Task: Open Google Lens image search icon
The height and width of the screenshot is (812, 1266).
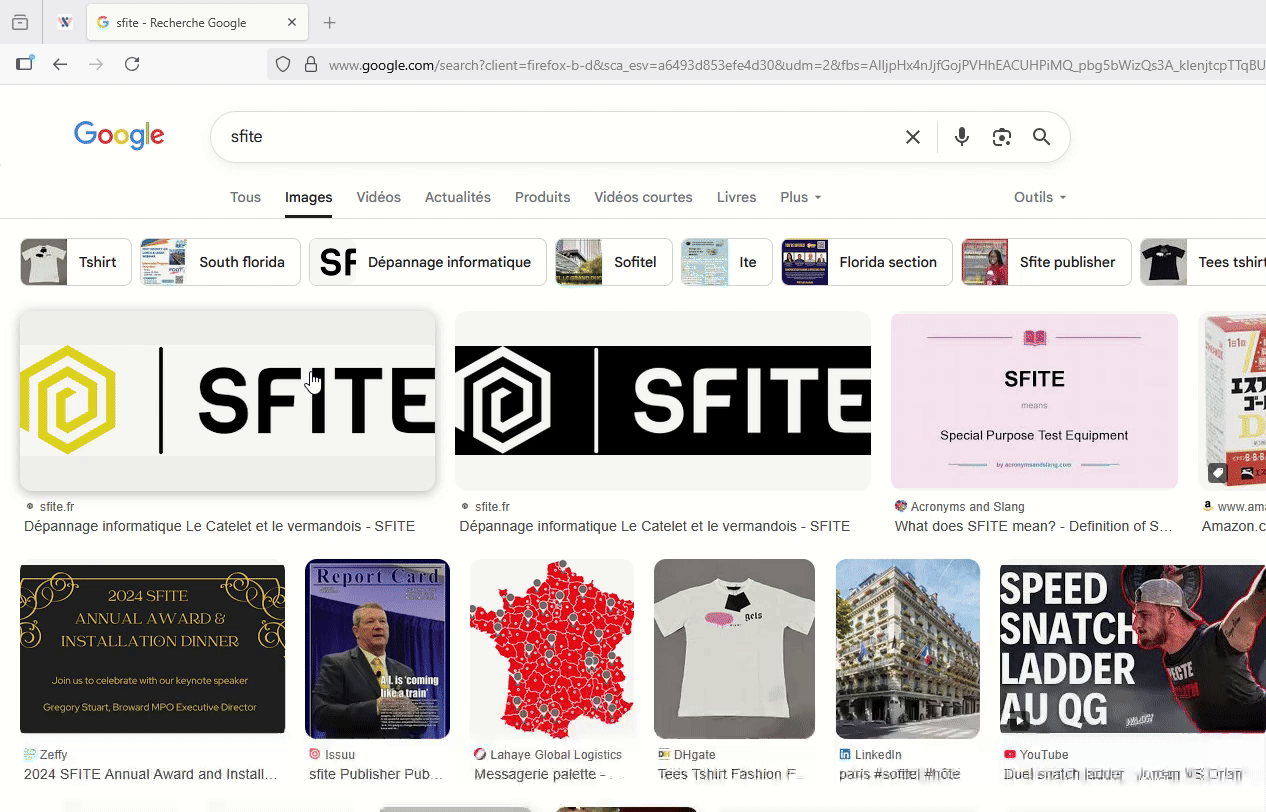Action: tap(1001, 137)
